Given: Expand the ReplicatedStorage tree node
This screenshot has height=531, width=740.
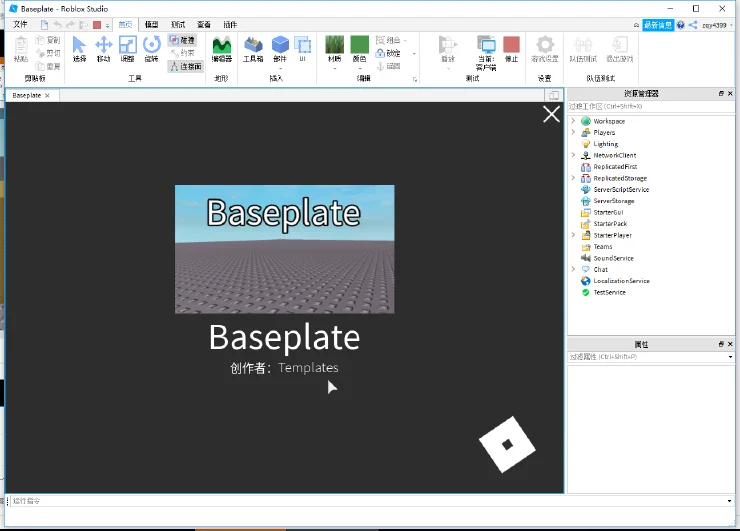Looking at the screenshot, I should 573,178.
